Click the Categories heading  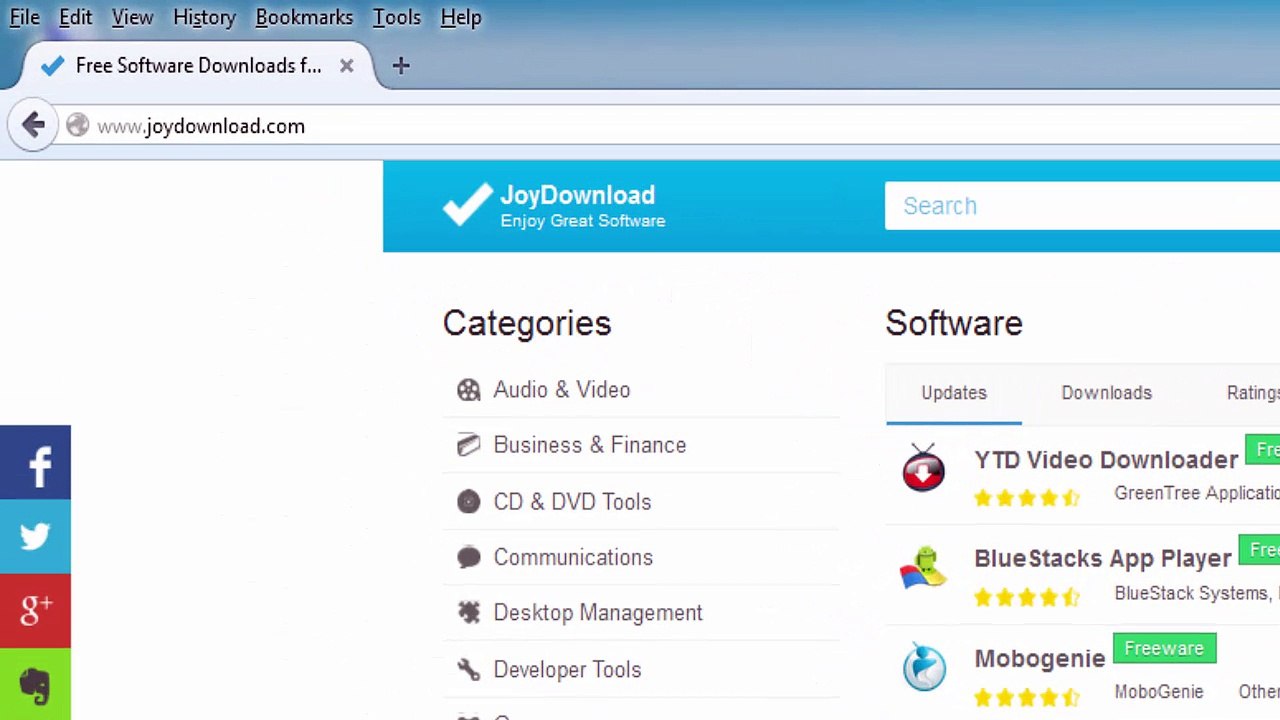point(527,323)
